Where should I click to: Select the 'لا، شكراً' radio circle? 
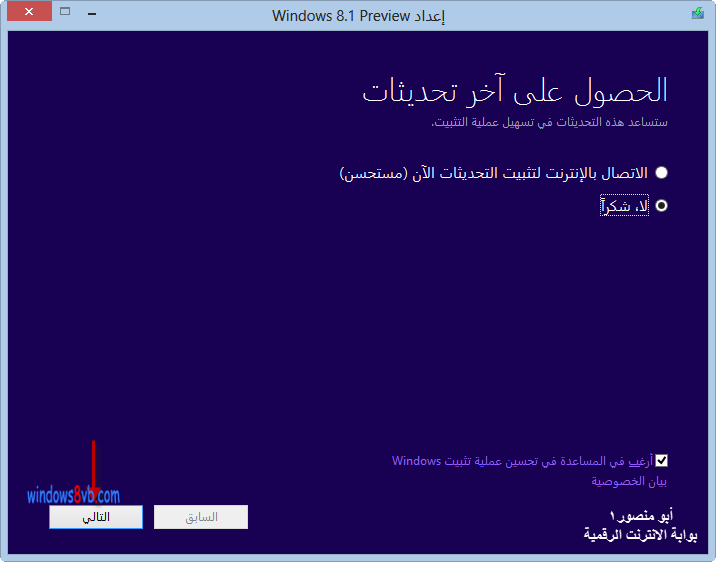click(661, 206)
